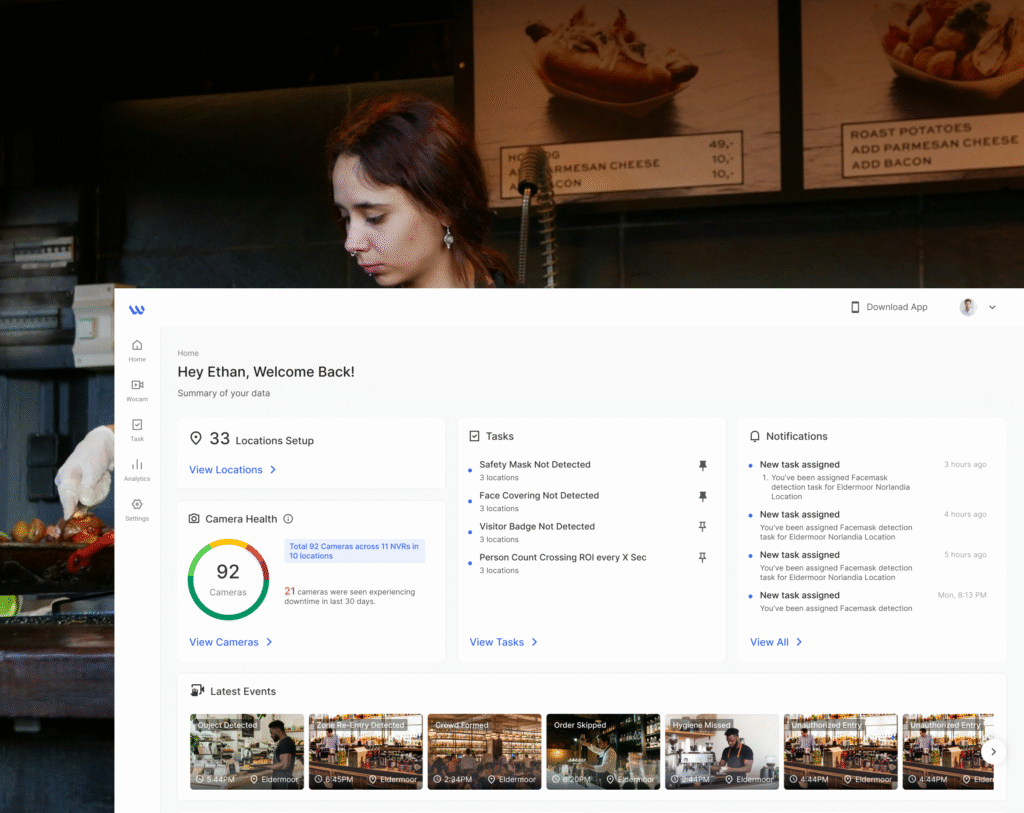Viewport: 1024px width, 813px height.
Task: Click the phone icon beside Download App
Action: [855, 307]
